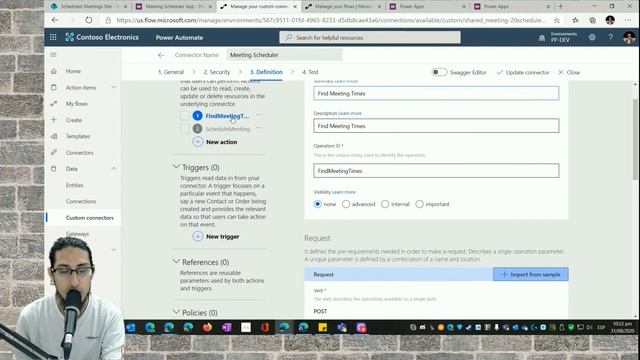The height and width of the screenshot is (360, 640).
Task: Click the Search for helpful resources box
Action: click(x=370, y=37)
